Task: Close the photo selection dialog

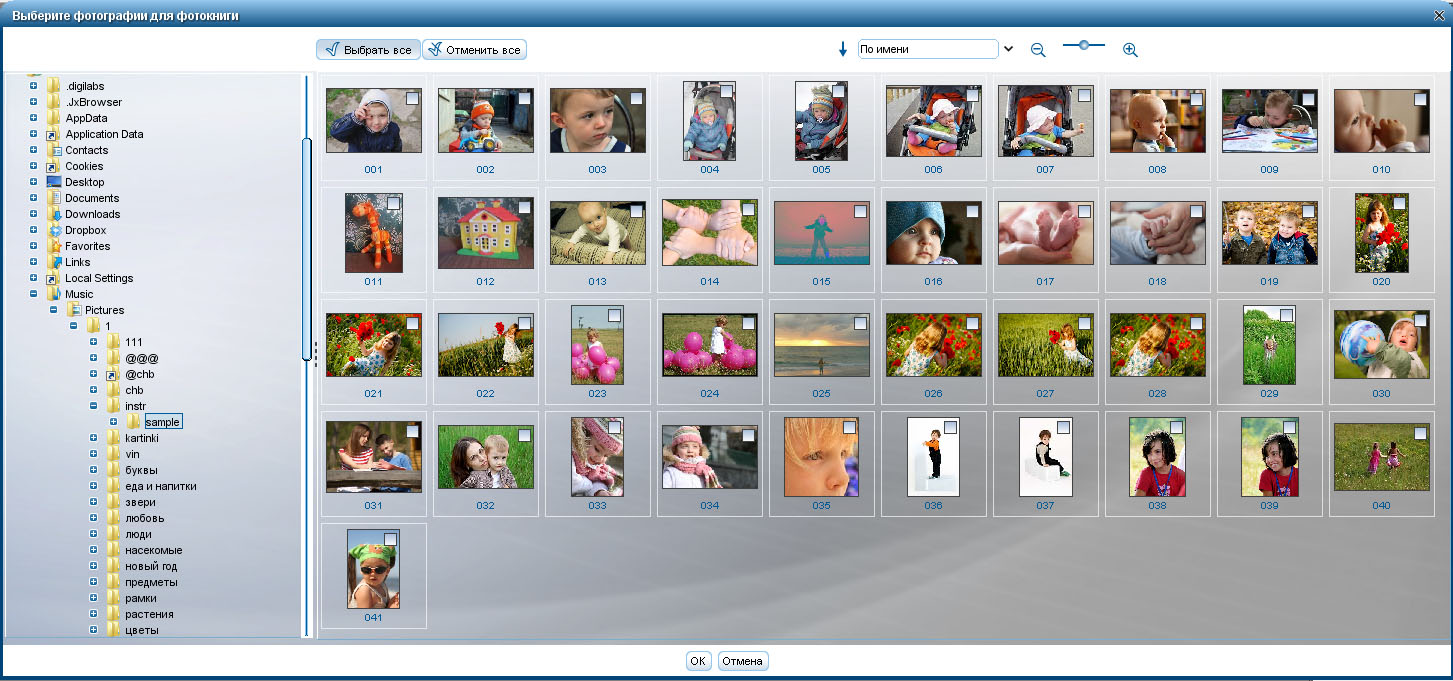Action: [x=1439, y=15]
